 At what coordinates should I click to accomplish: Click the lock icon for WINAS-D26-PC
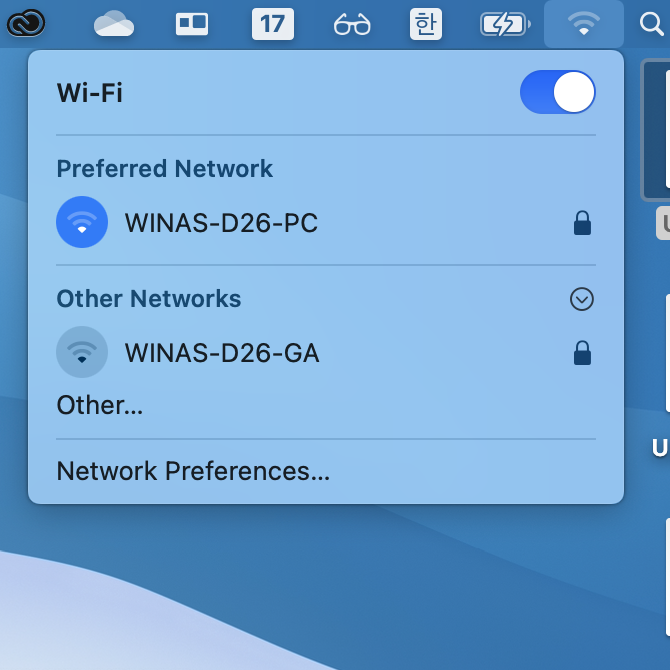click(582, 223)
